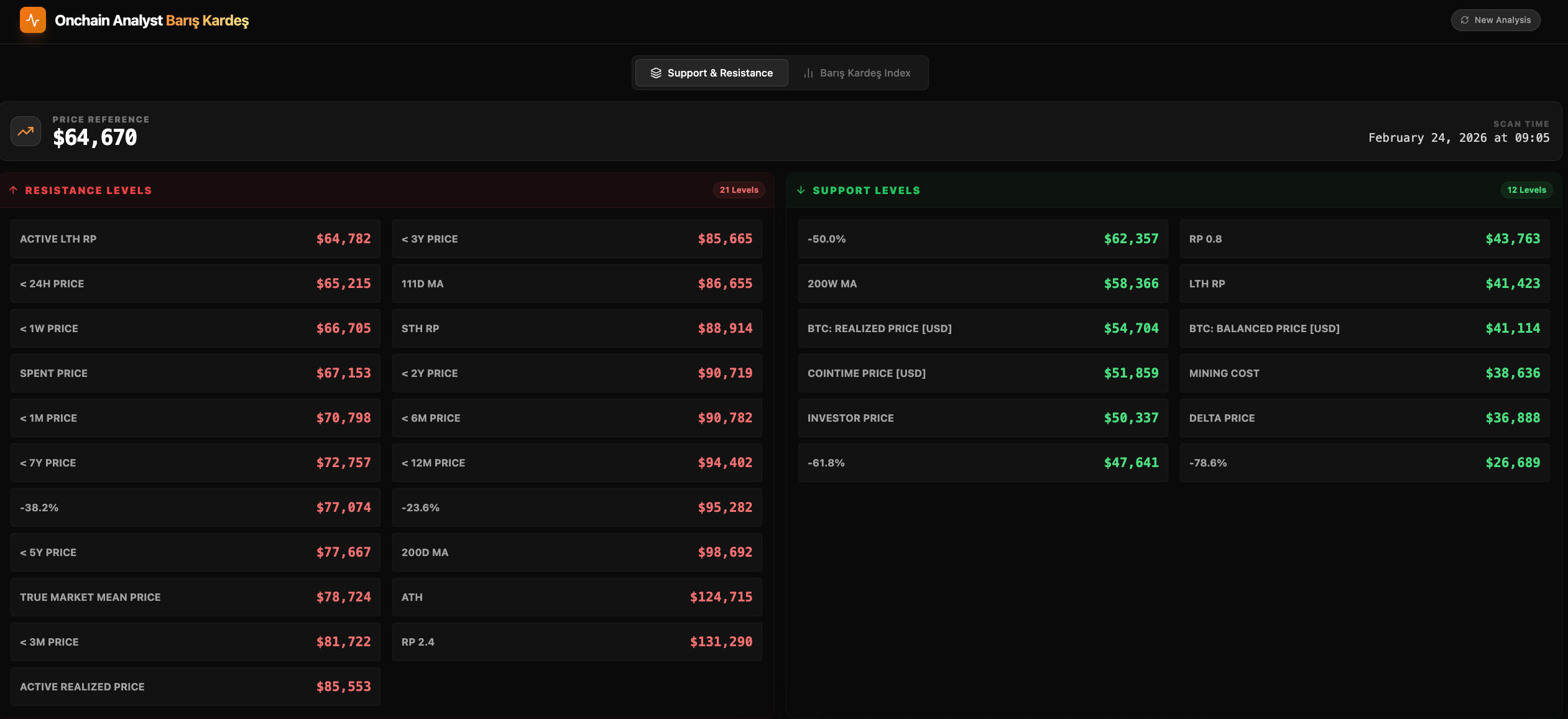Click the up arrow beside Resistance Levels
This screenshot has width=1568, height=719.
13,190
